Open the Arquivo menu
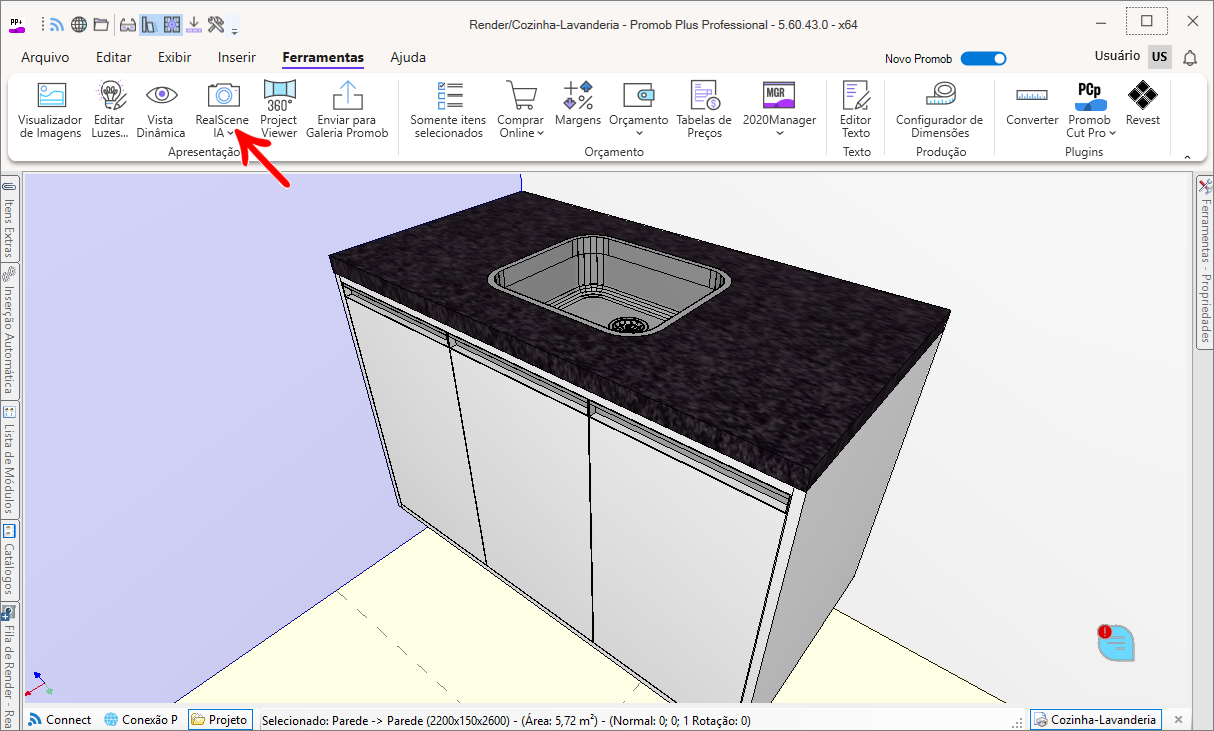Screen dimensions: 1214x731 tap(45, 58)
